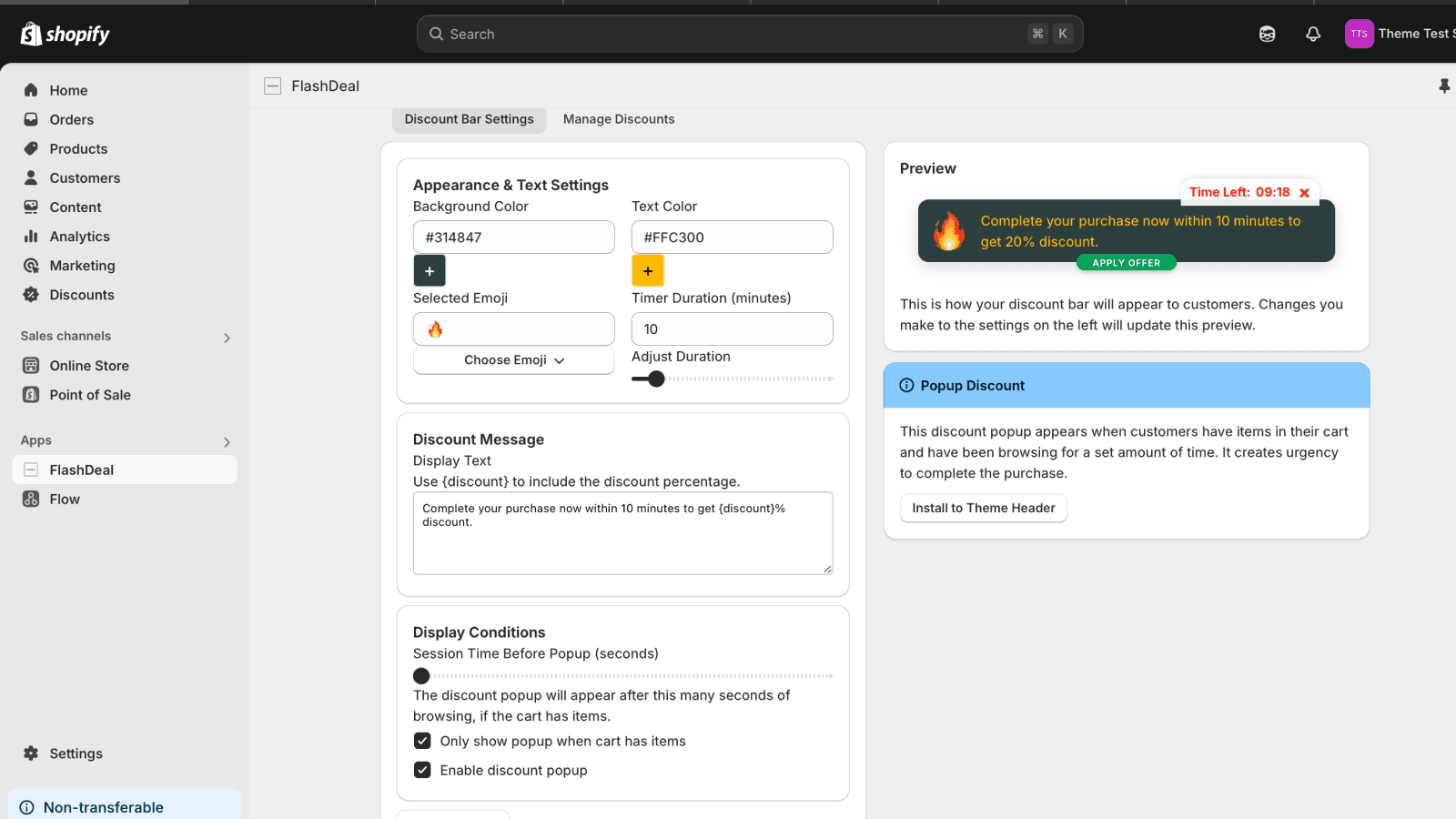
Task: Toggle Enable discount popup checkbox
Action: (422, 770)
